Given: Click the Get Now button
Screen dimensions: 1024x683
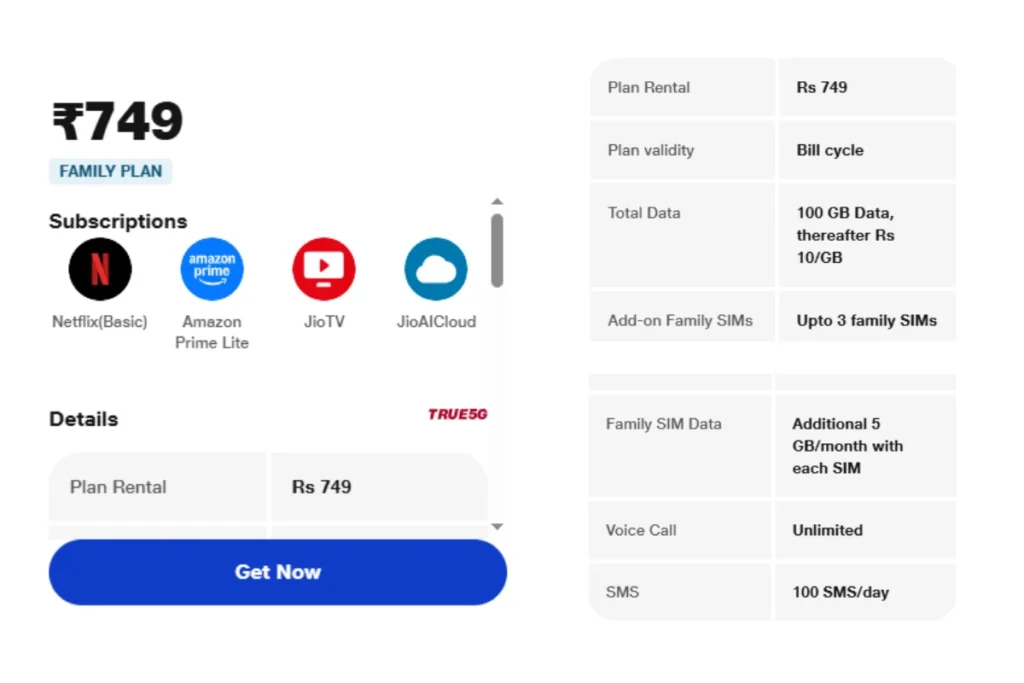Looking at the screenshot, I should point(278,572).
